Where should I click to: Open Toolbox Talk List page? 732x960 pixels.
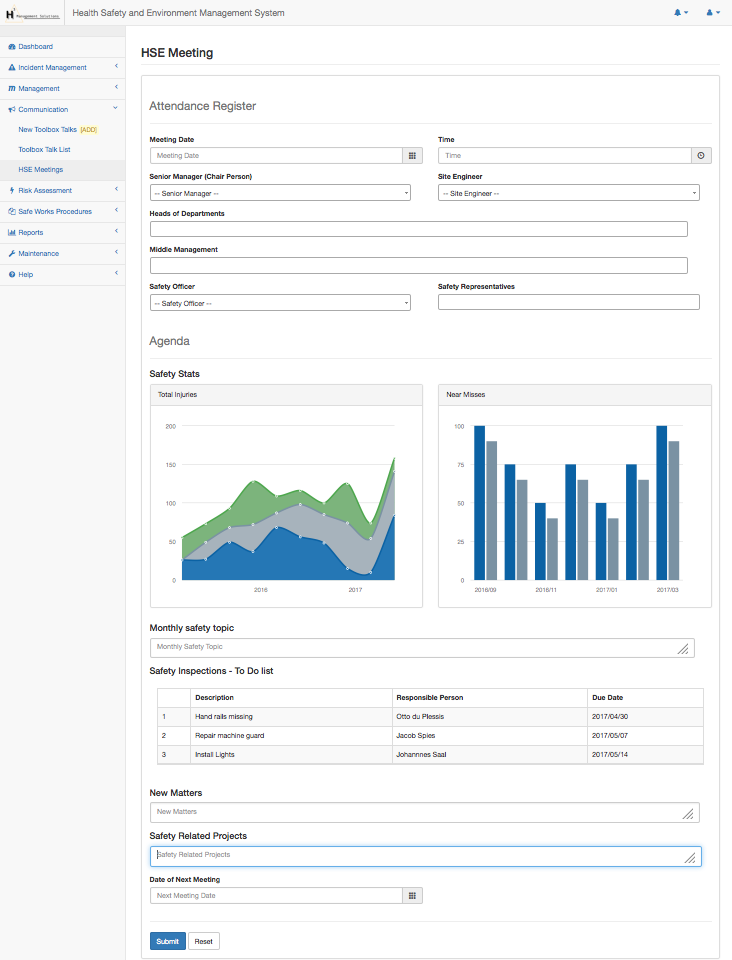44,150
